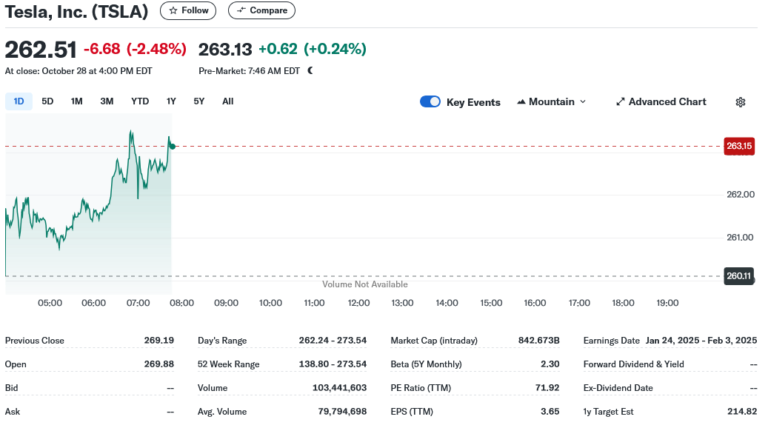Show the 1Y chart range
The width and height of the screenshot is (768, 428).
coord(171,101)
